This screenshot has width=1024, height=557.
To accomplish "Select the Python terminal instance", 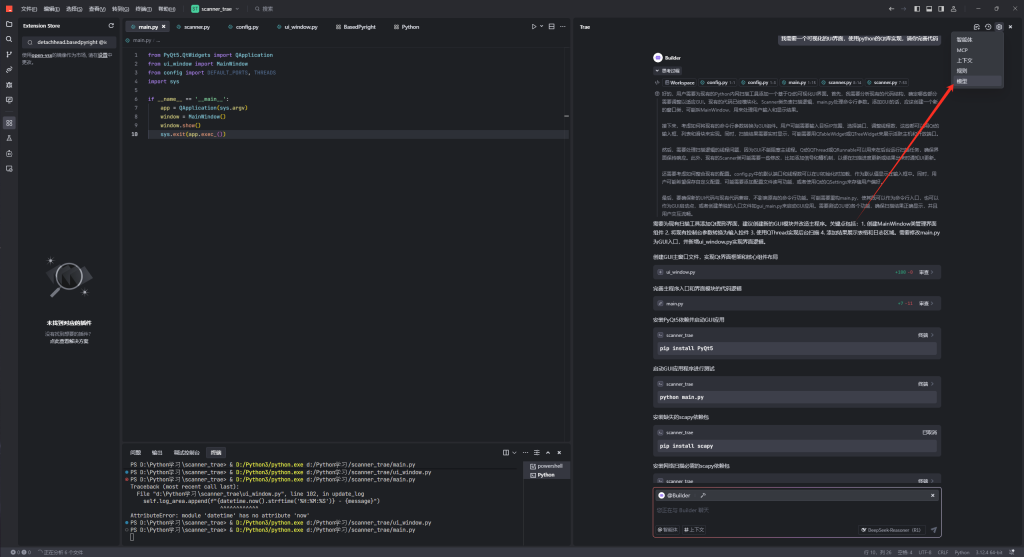I will [547, 475].
